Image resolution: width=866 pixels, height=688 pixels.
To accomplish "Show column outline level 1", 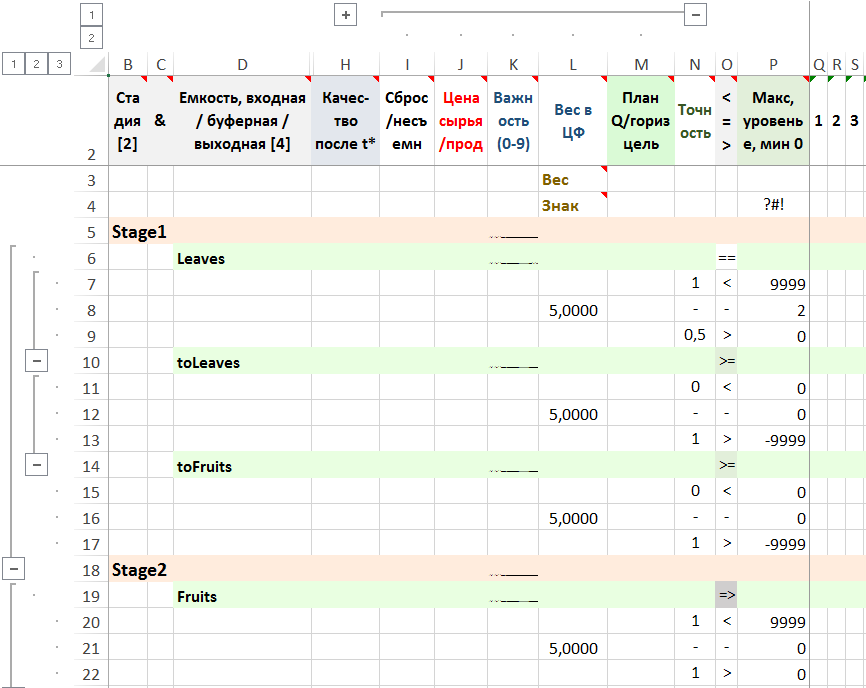I will point(91,15).
